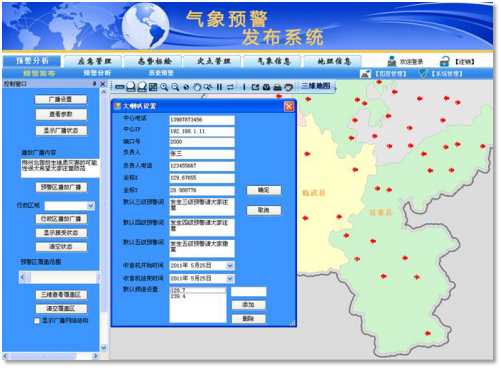Click the 注销 lock icon

click(444, 62)
